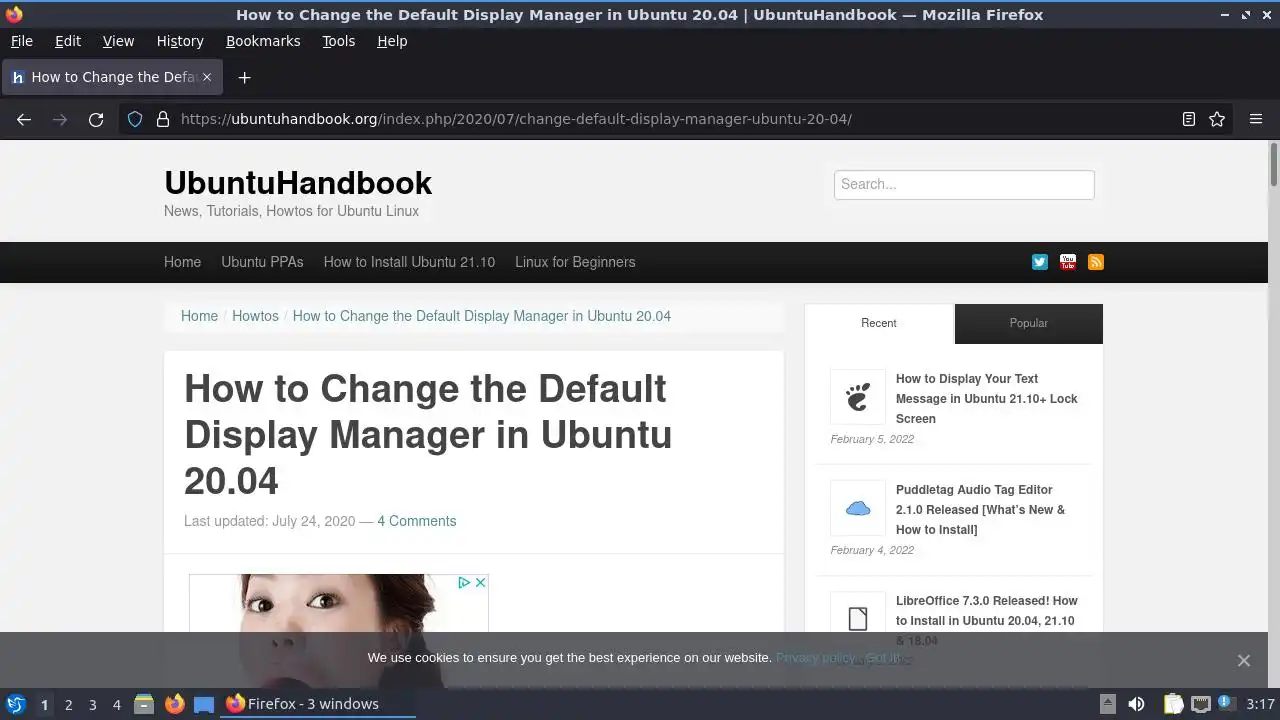Open volume control in system tray

pos(1136,704)
